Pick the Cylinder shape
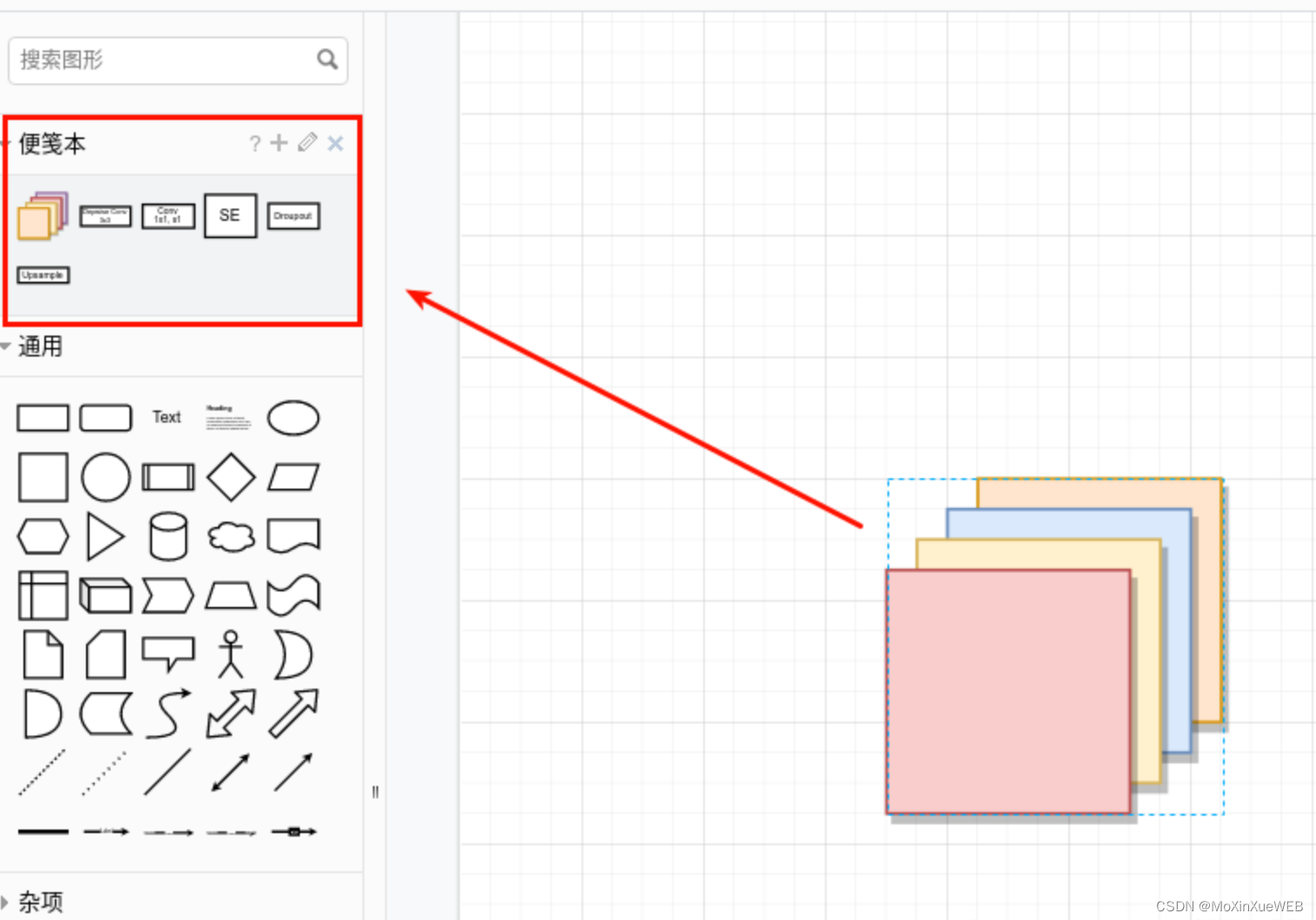The image size is (1316, 920). click(168, 537)
